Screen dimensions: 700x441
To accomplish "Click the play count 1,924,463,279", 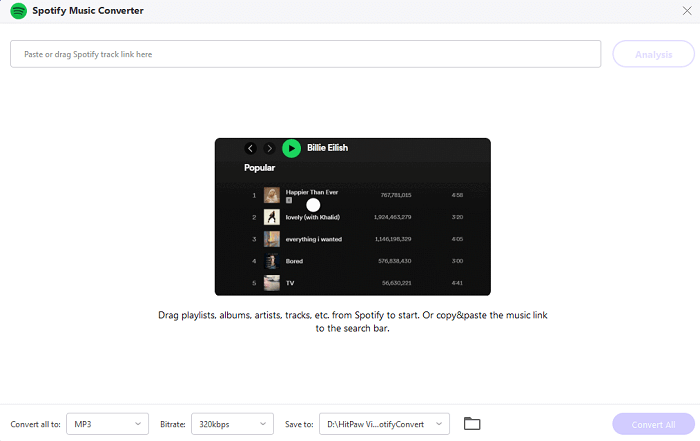I will 392,217.
